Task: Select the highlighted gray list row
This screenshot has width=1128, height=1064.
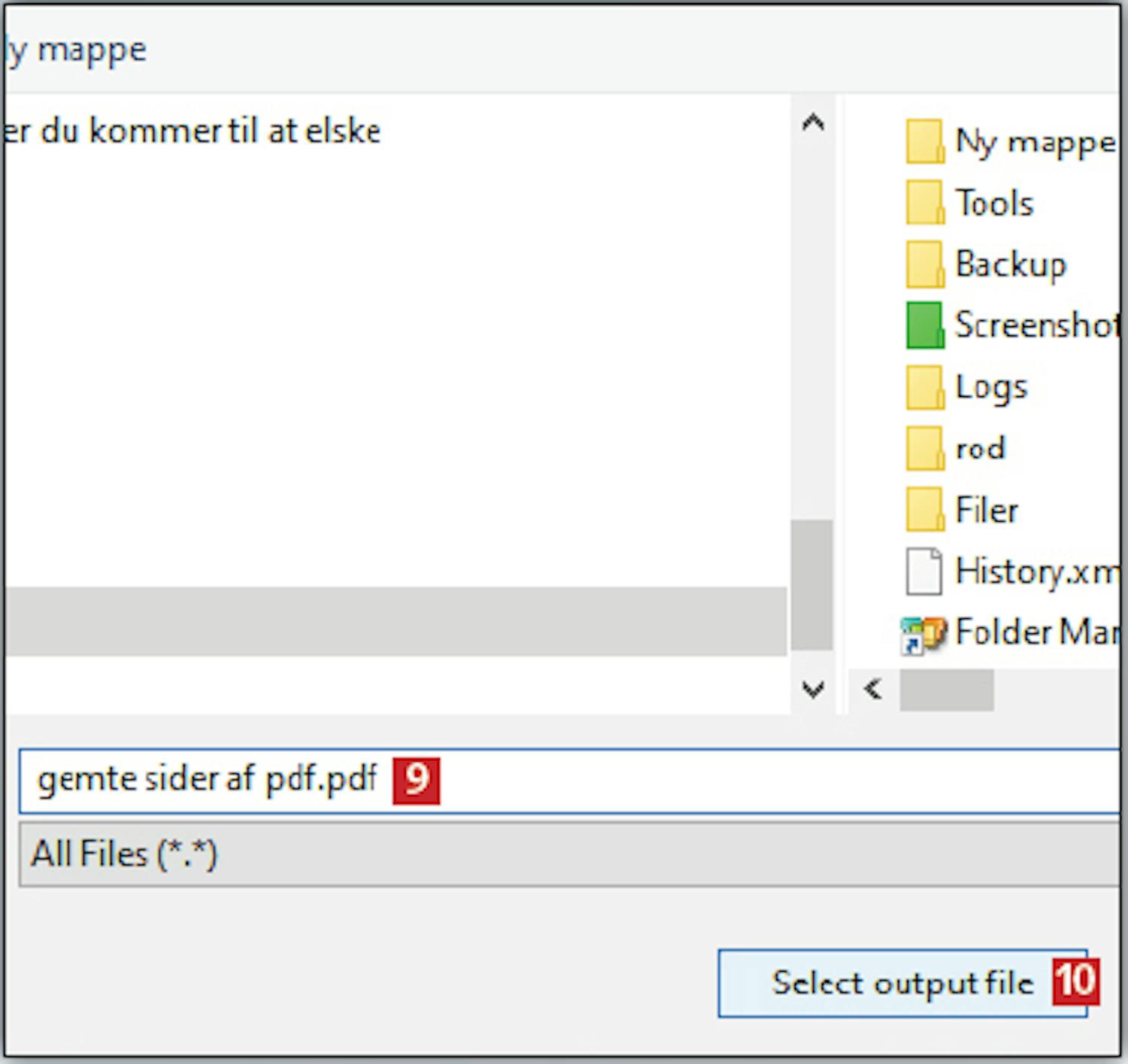Action: click(x=395, y=621)
